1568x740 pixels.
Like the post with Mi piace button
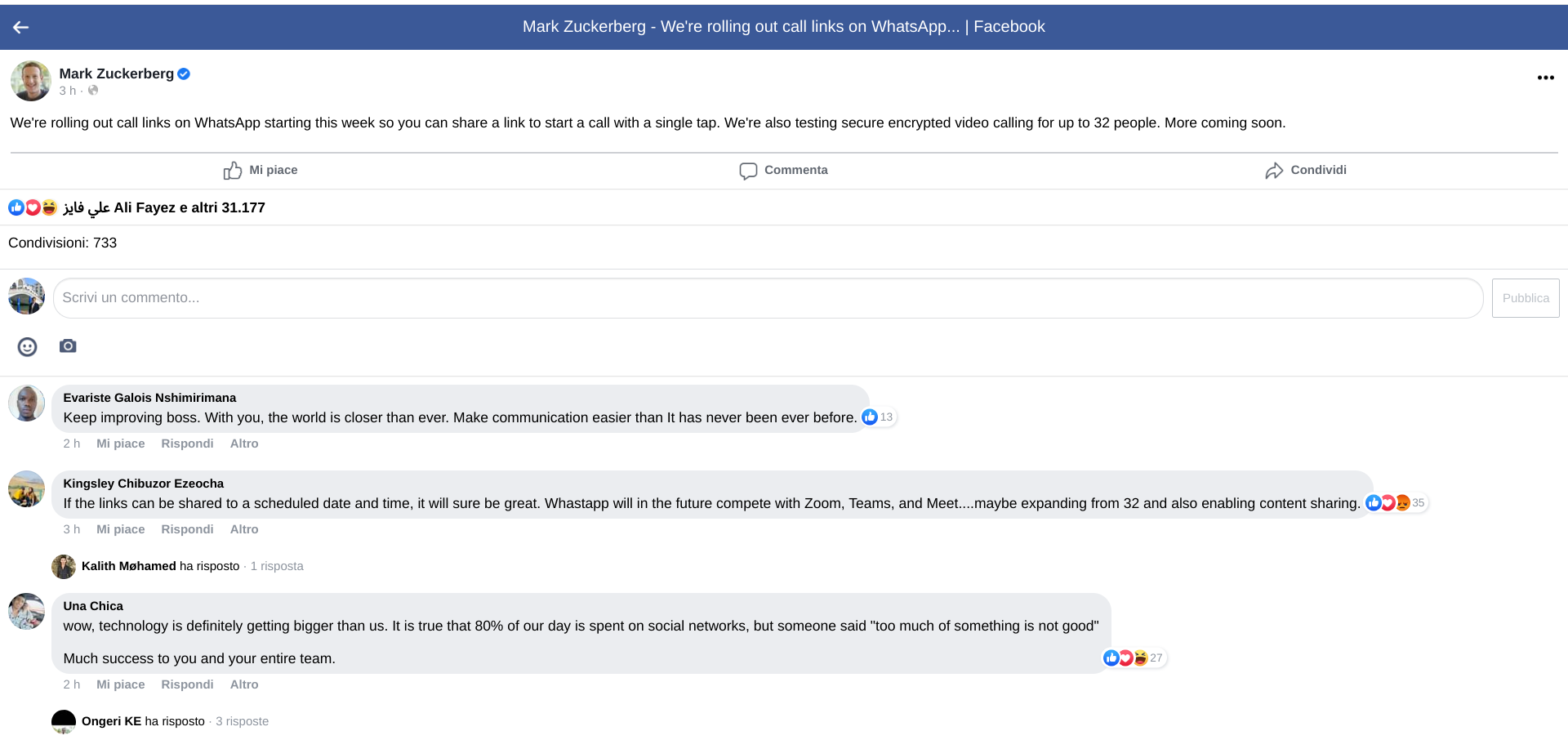(x=261, y=170)
